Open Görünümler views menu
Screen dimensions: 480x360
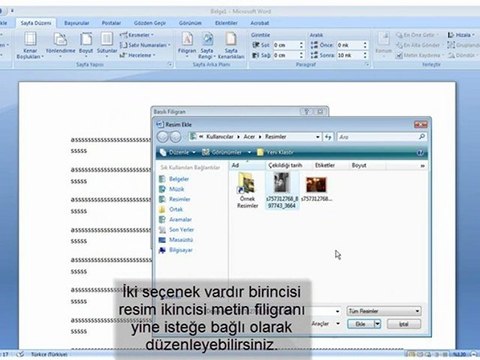[x=227, y=152]
